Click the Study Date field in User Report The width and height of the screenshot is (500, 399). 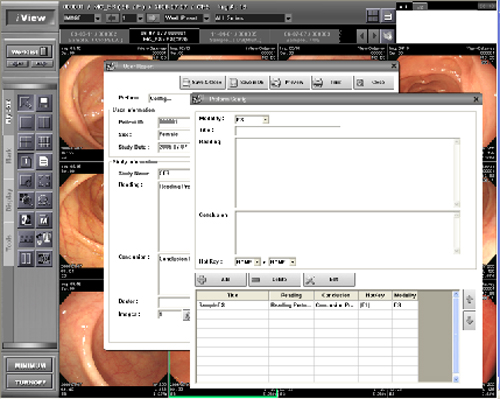(174, 147)
